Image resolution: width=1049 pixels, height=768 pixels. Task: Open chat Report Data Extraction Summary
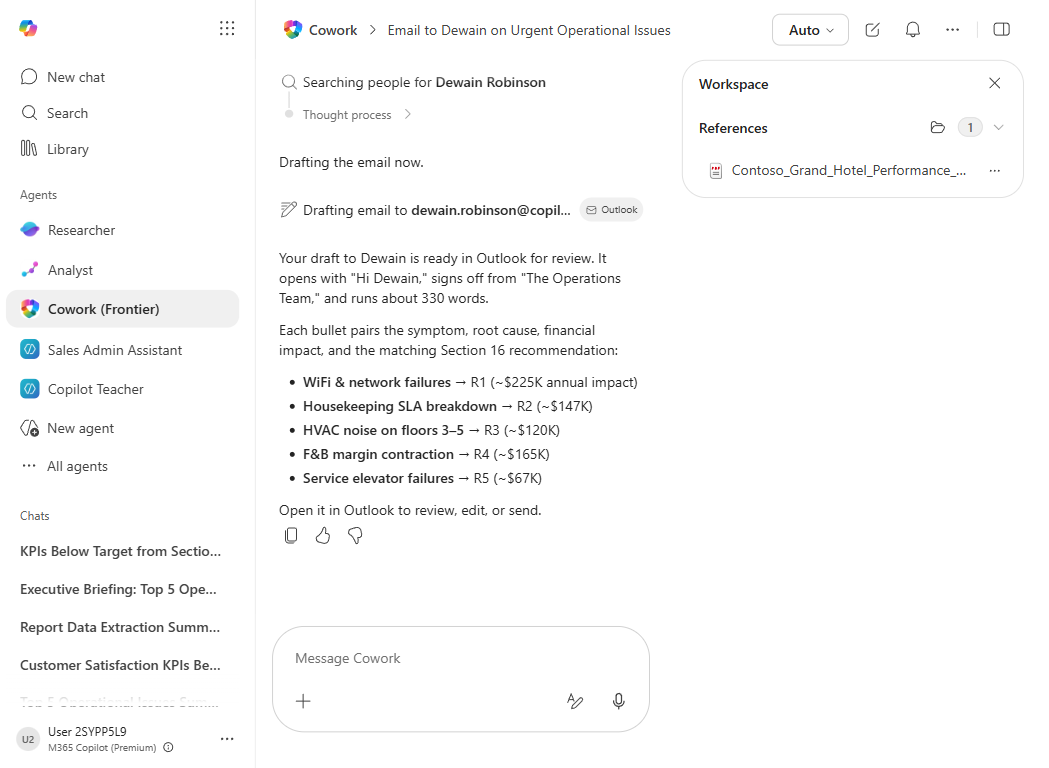pyautogui.click(x=120, y=628)
